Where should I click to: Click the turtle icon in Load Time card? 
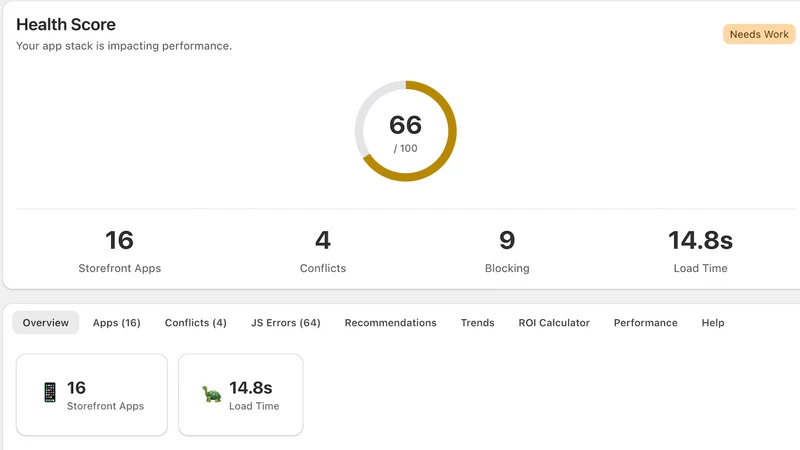coord(212,394)
